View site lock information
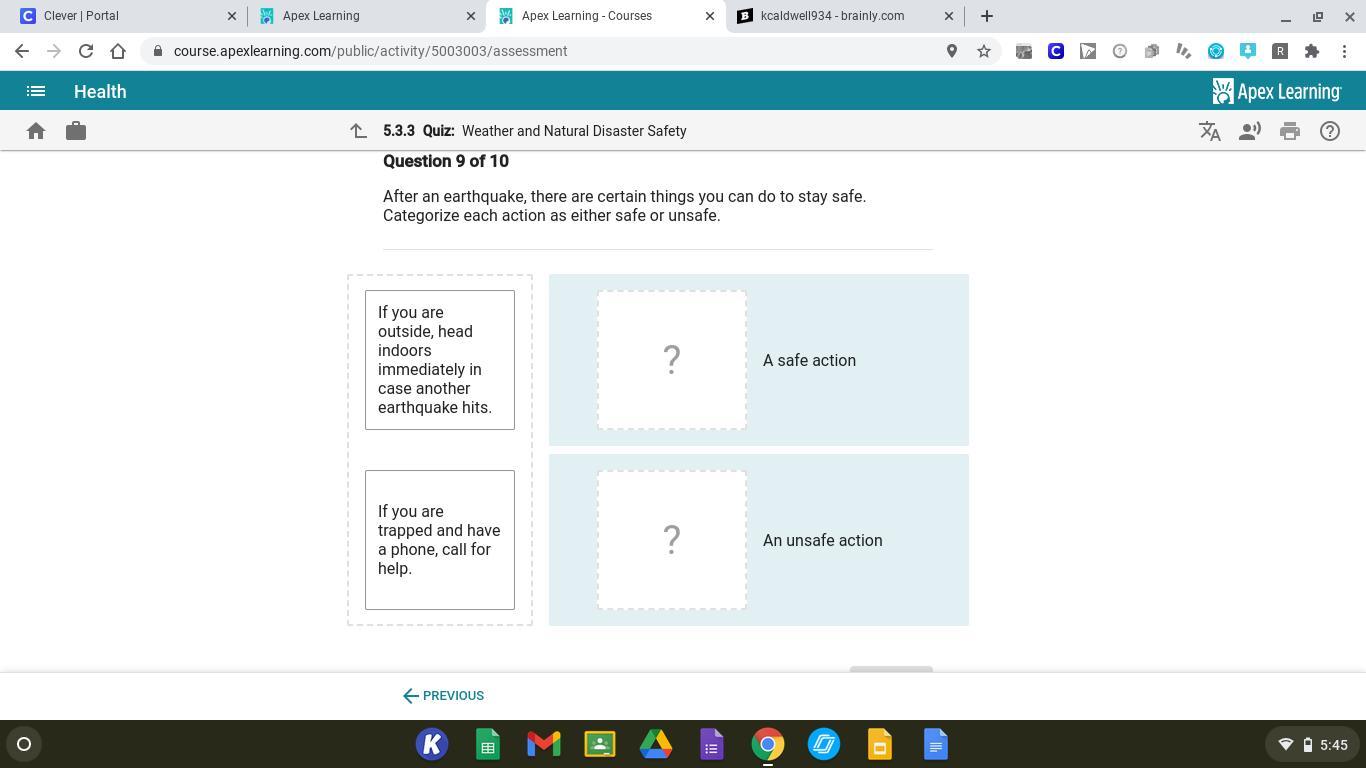The height and width of the screenshot is (768, 1366). (x=158, y=51)
